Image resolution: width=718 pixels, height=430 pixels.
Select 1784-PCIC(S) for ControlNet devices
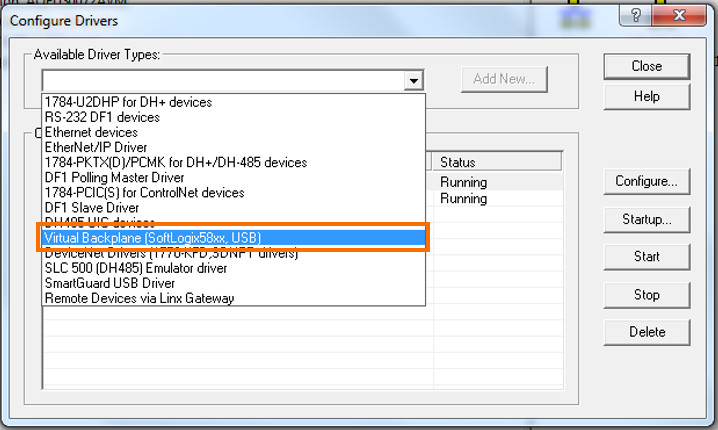coord(234,193)
